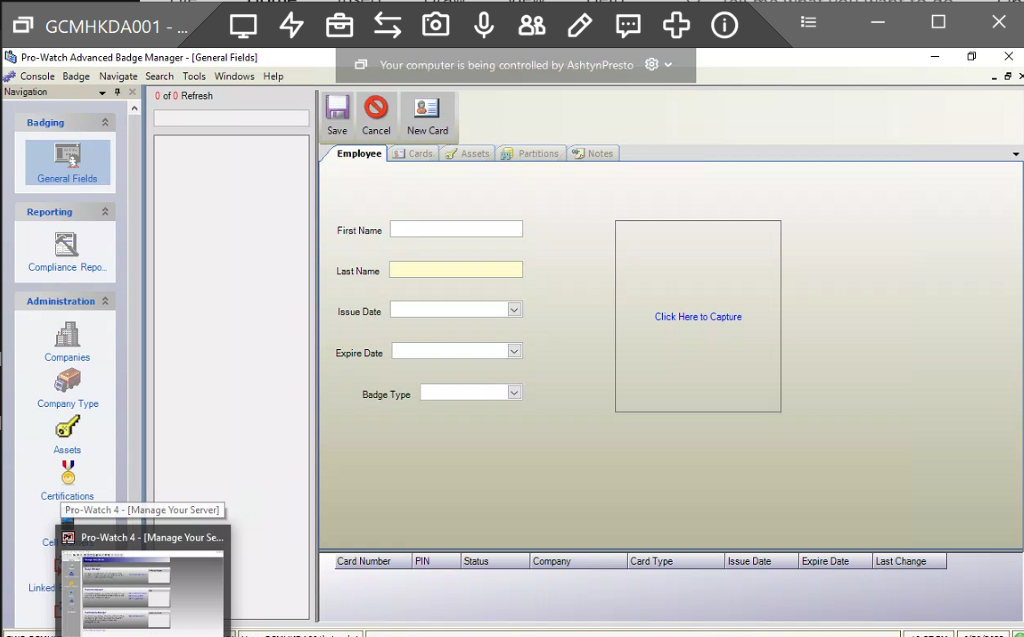Open the Console menu

tap(37, 76)
